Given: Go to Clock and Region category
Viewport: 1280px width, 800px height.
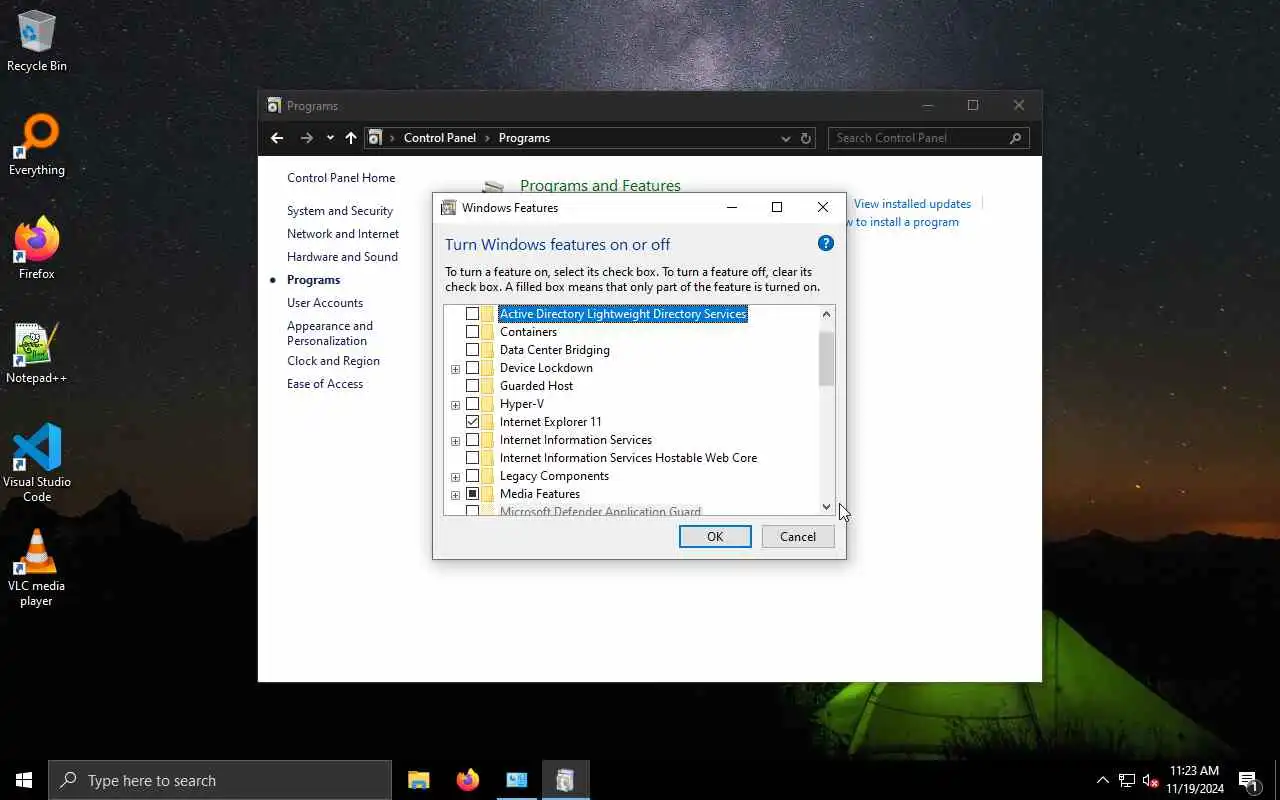Looking at the screenshot, I should click(x=333, y=361).
